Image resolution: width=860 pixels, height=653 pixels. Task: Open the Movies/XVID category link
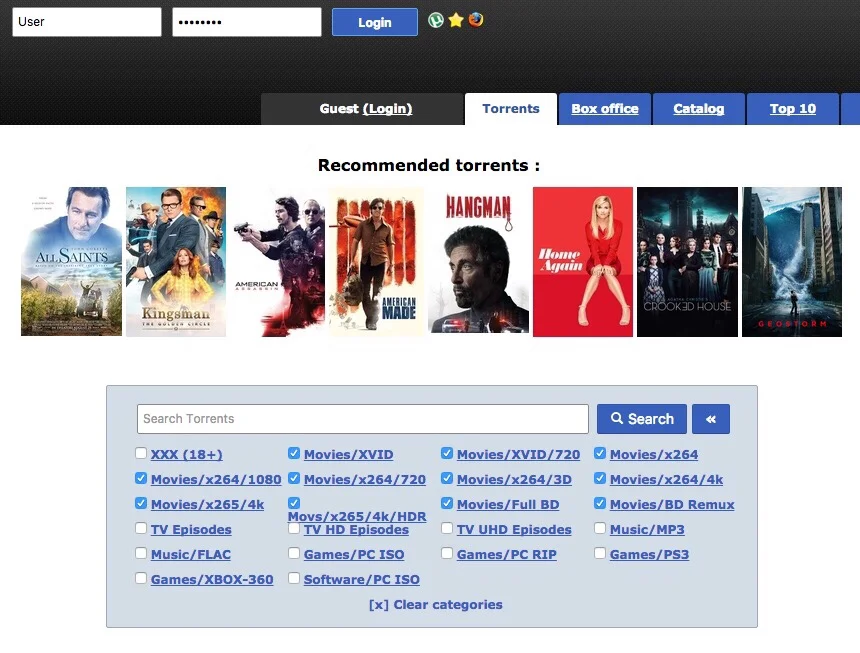coord(348,455)
